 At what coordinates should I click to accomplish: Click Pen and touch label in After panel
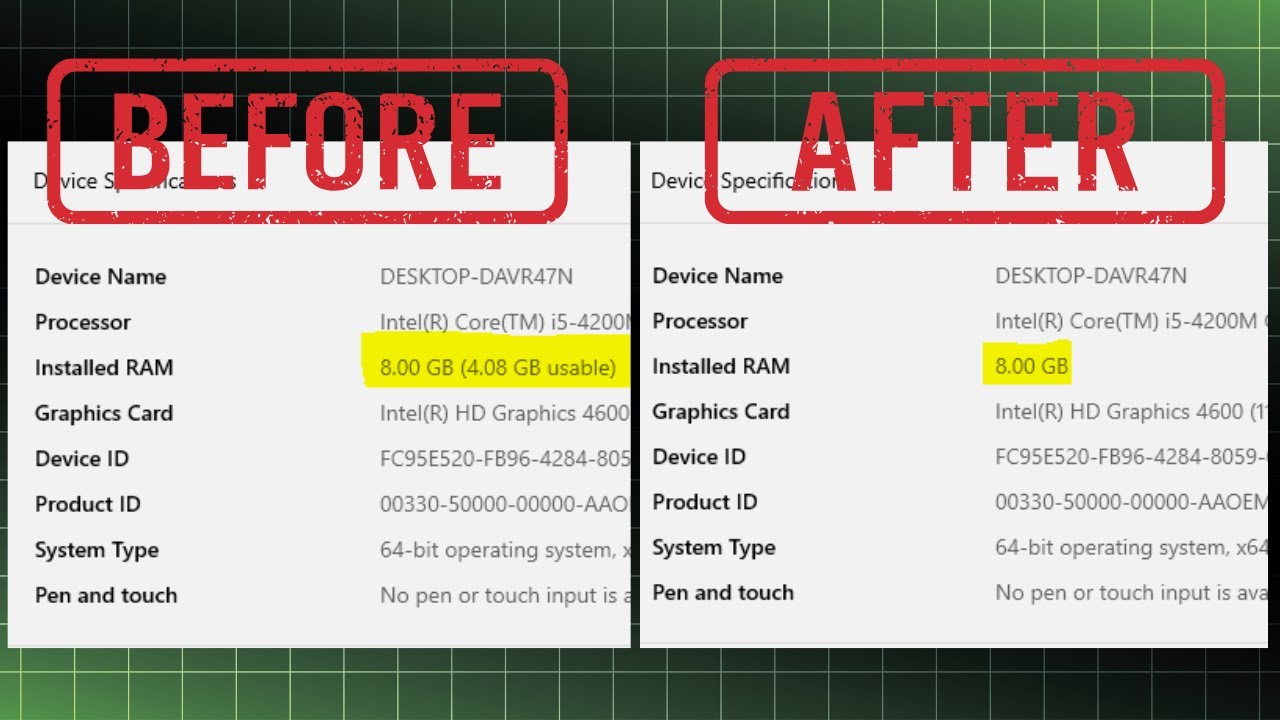723,592
